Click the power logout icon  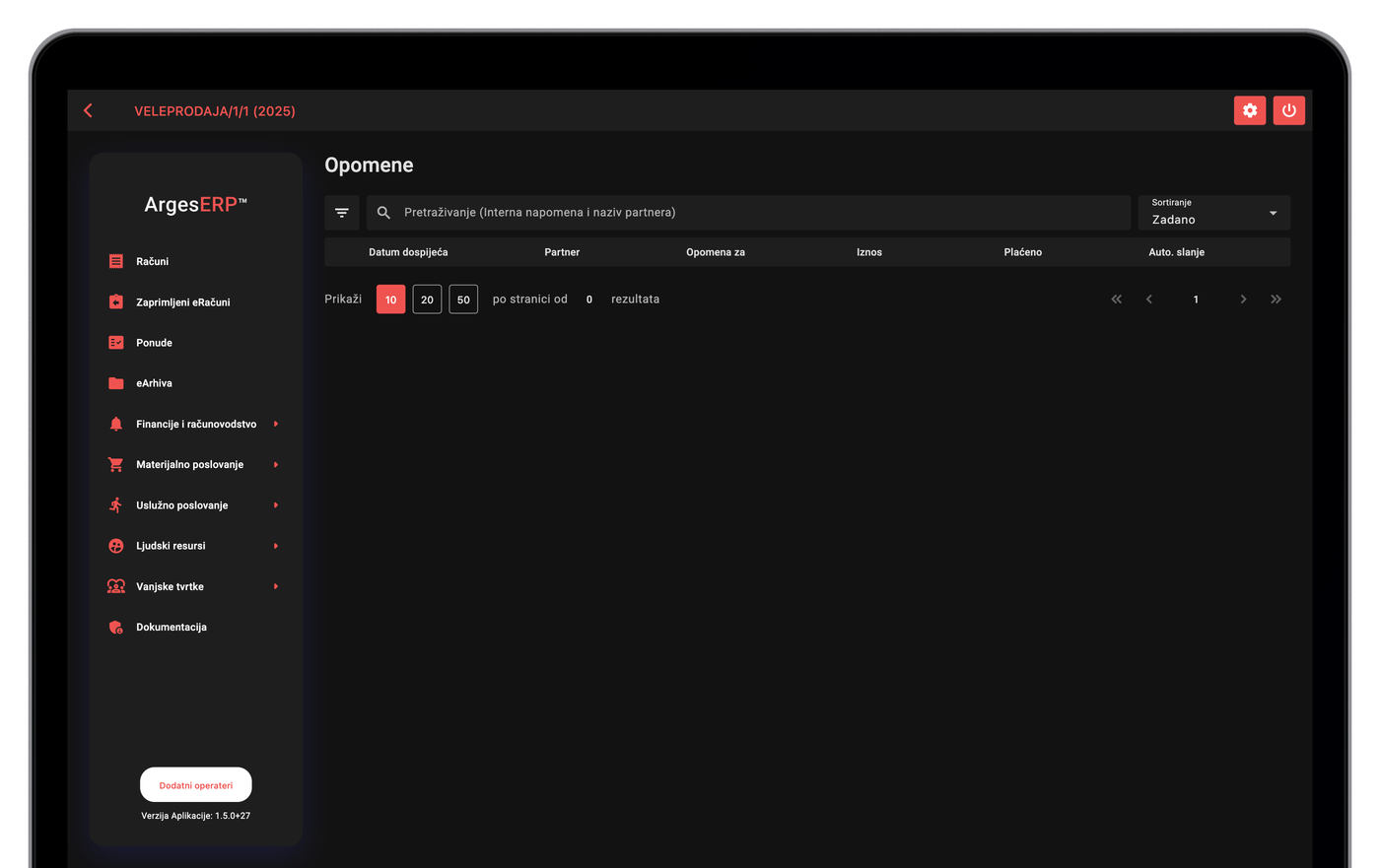[x=1289, y=110]
